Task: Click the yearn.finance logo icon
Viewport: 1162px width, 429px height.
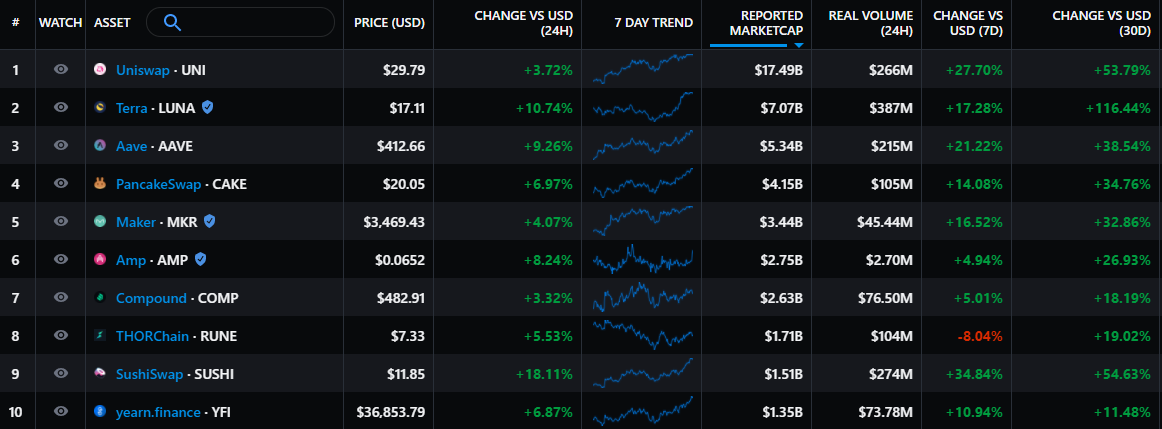Action: click(x=100, y=411)
